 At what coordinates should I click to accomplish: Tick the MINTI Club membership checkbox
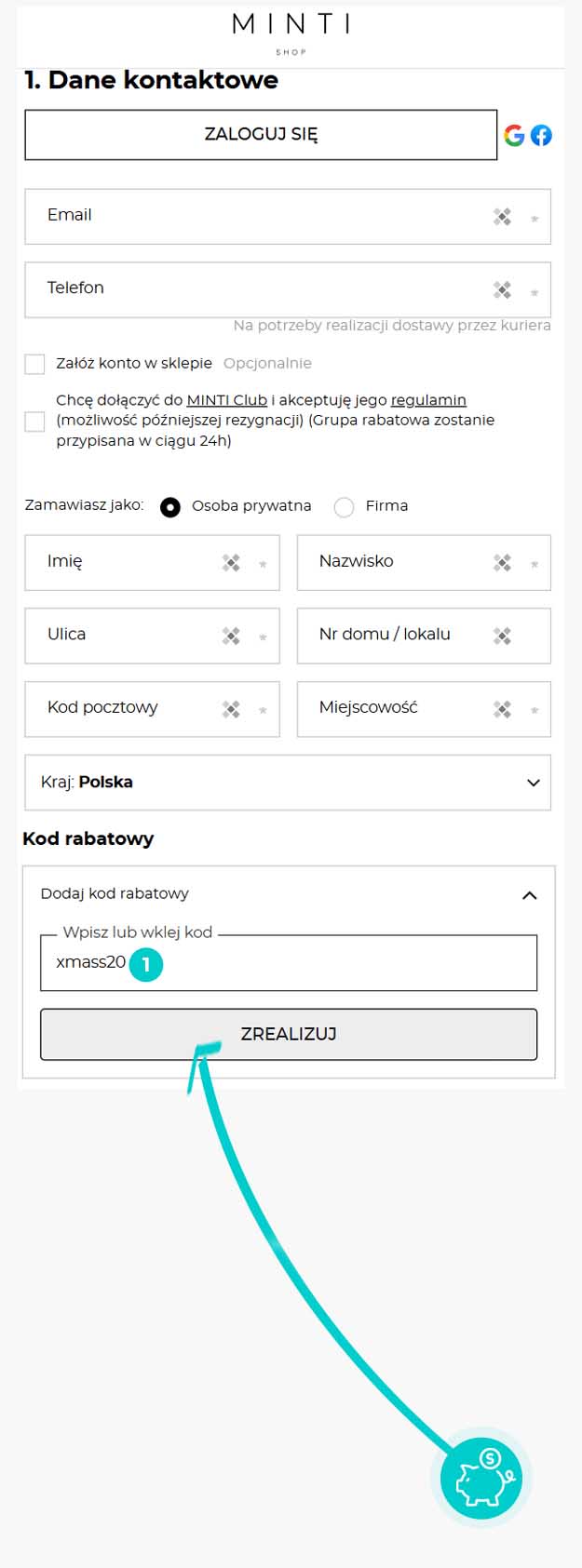click(x=34, y=422)
